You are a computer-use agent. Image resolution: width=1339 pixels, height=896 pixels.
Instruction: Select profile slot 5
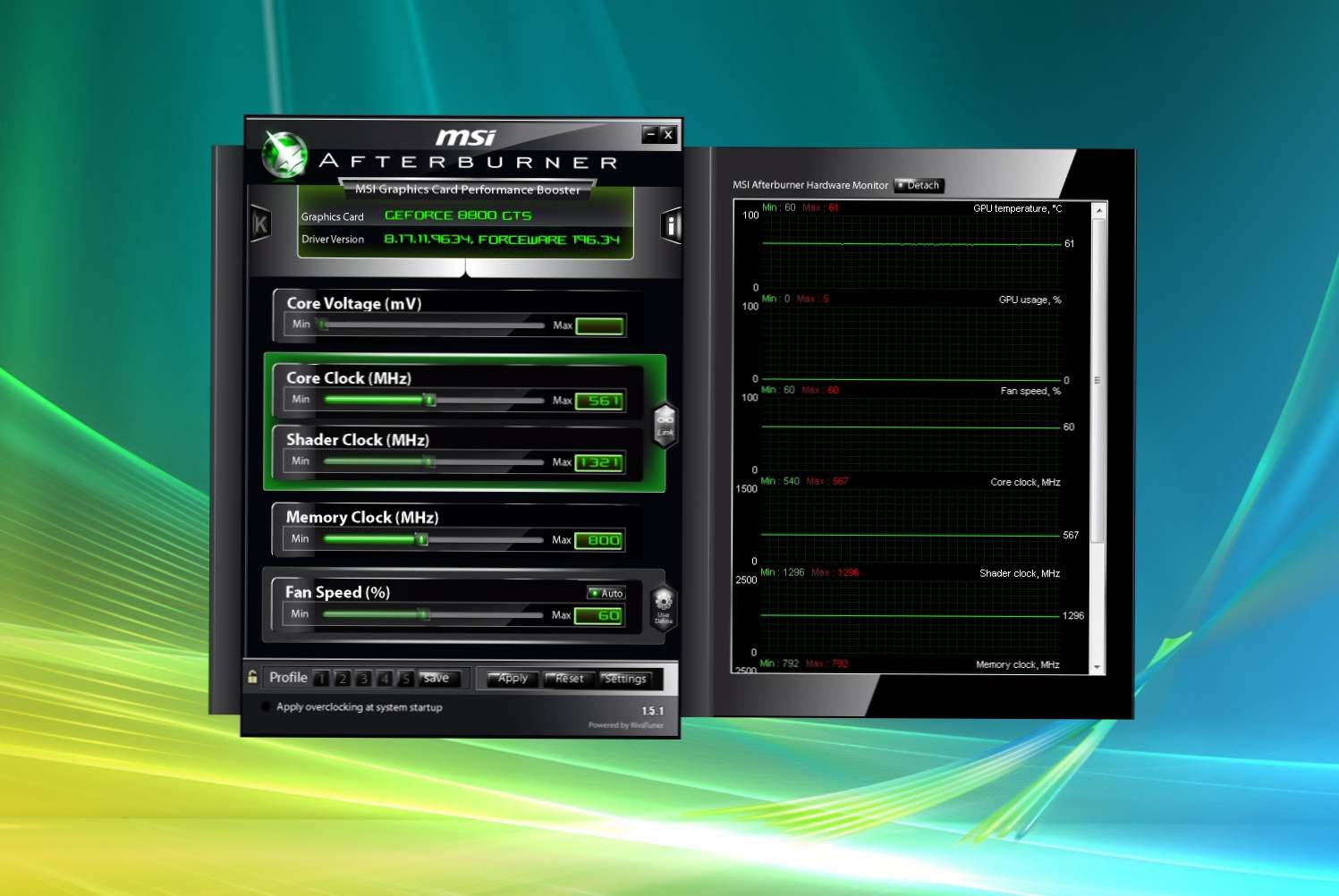[405, 679]
